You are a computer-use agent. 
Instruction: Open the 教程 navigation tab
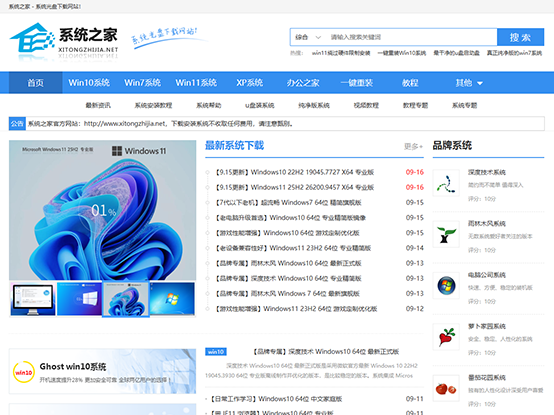point(410,83)
